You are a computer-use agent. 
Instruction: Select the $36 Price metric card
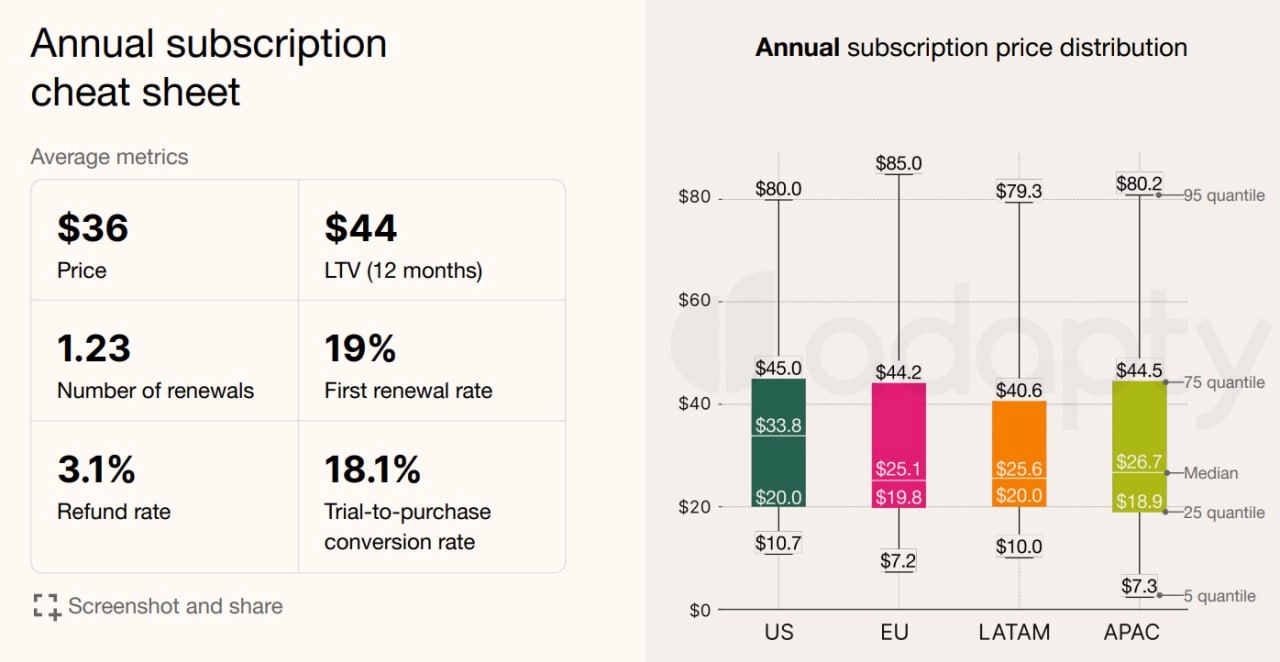click(165, 240)
